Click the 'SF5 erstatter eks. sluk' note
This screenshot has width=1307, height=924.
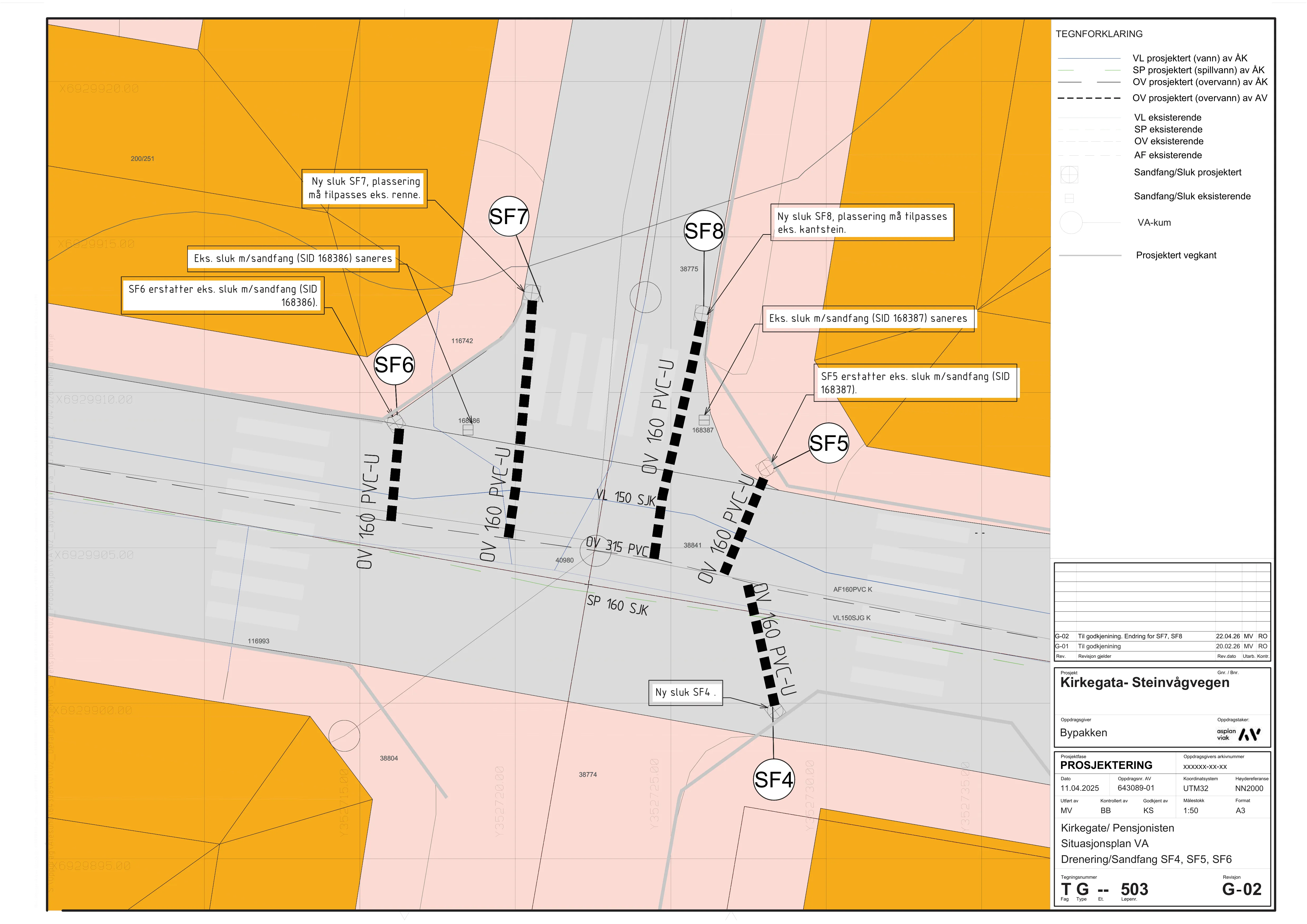915,383
